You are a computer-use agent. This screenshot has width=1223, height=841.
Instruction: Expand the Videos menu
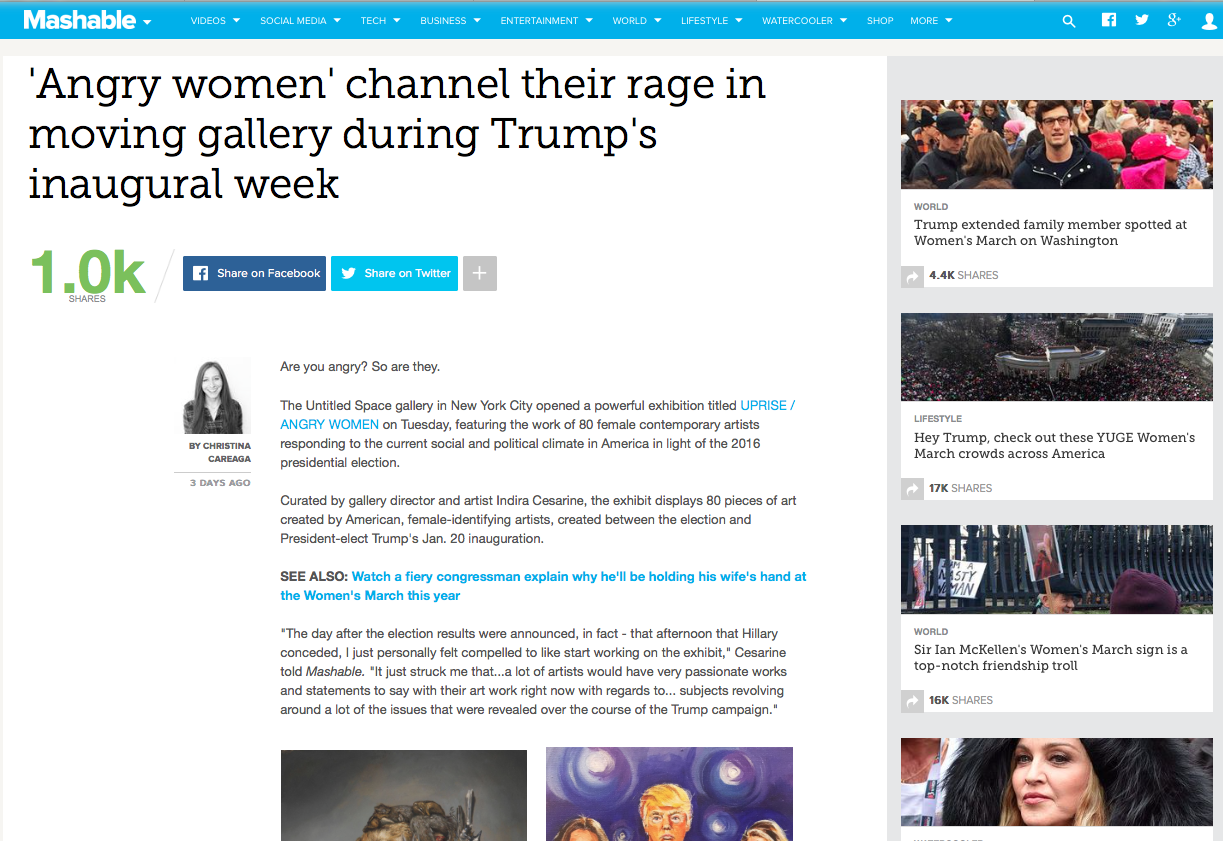(214, 20)
